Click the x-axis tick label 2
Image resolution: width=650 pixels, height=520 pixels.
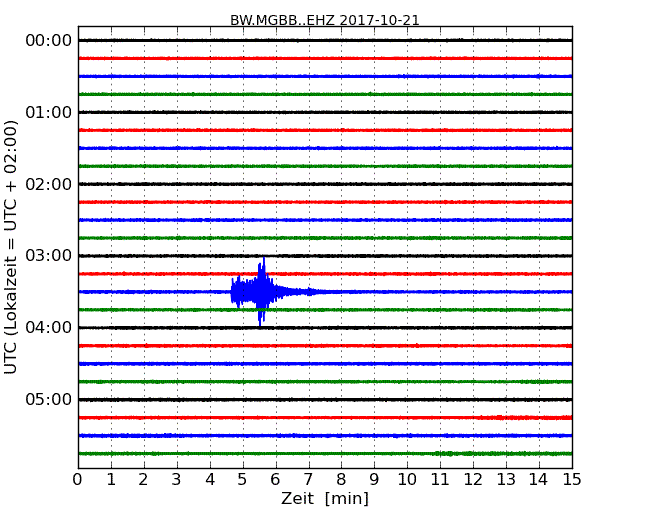click(x=143, y=480)
